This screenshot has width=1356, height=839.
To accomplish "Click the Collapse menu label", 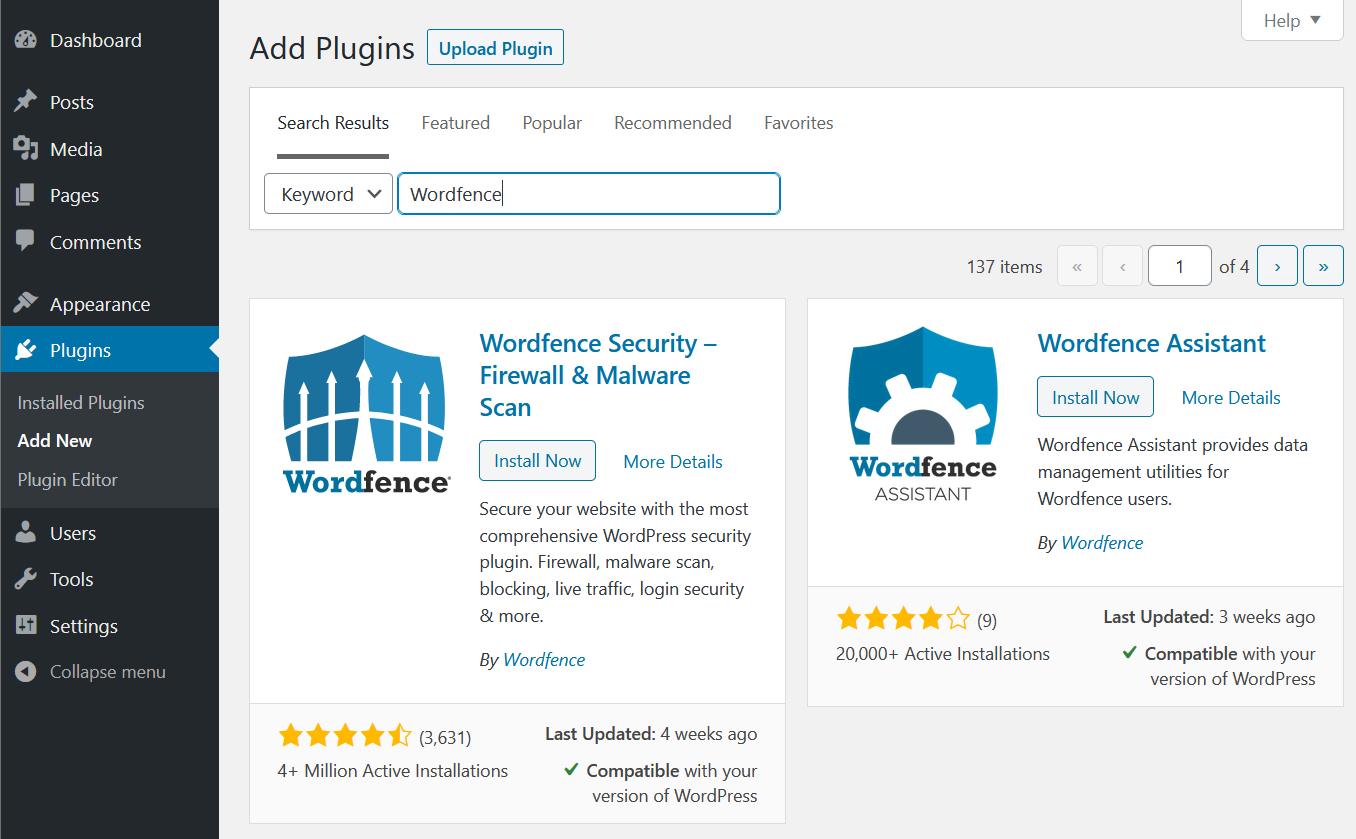I will pos(108,672).
